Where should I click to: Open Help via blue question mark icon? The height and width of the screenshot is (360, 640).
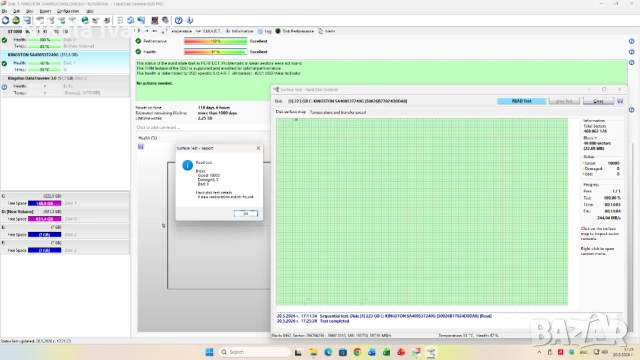(179, 20)
